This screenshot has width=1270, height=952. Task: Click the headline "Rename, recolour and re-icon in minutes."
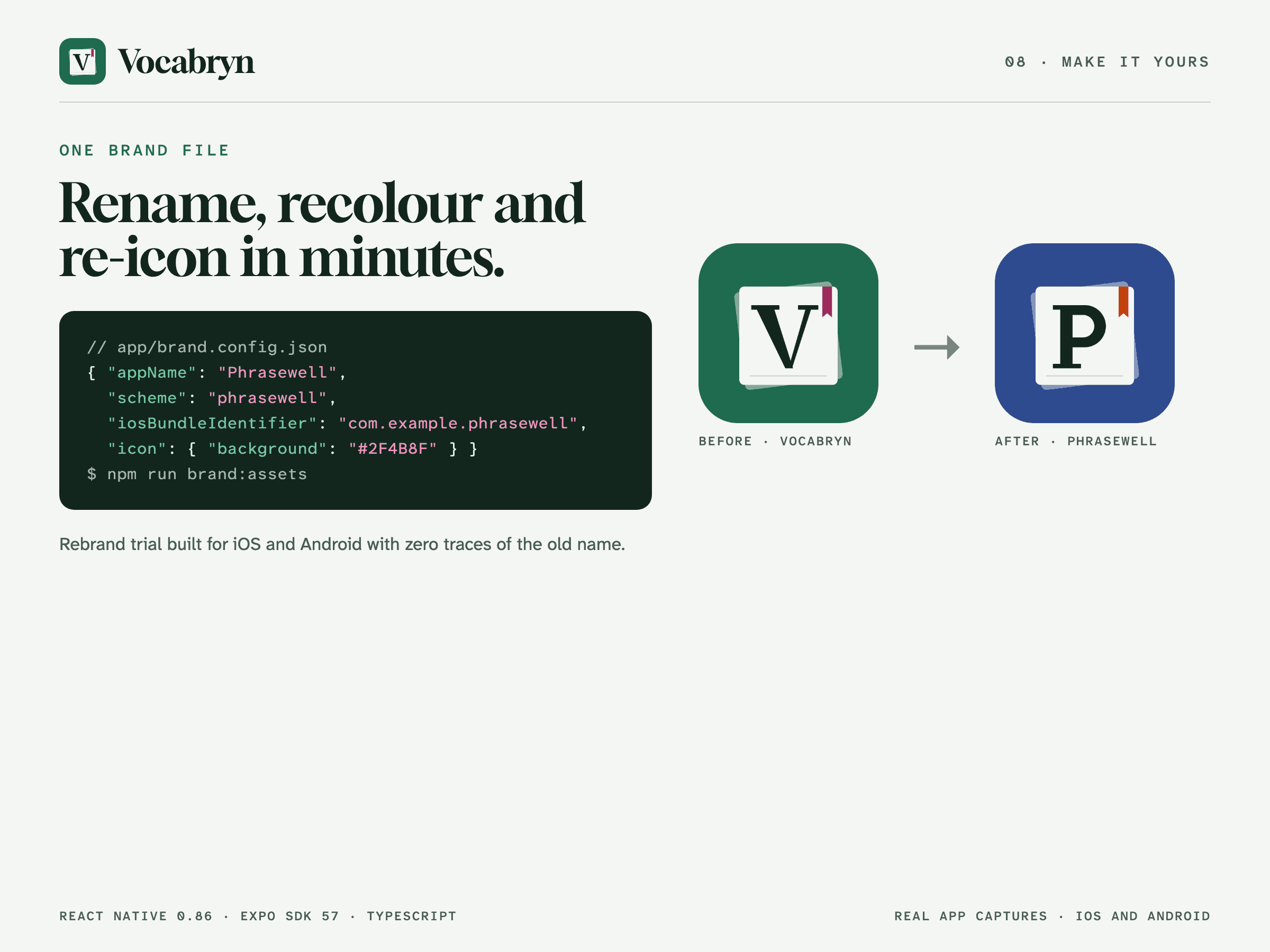coord(322,230)
